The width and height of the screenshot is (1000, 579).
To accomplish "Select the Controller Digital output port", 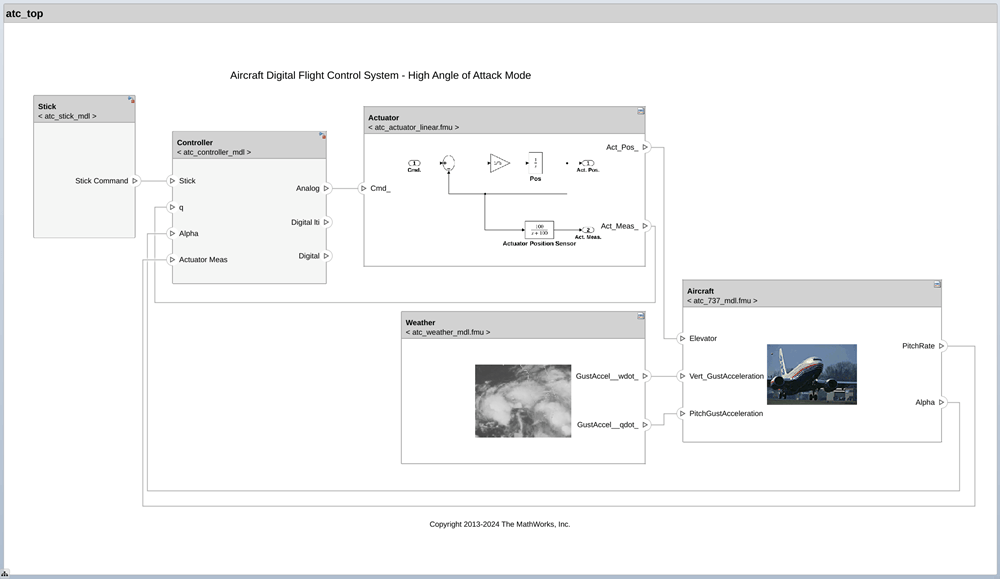I will 327,256.
